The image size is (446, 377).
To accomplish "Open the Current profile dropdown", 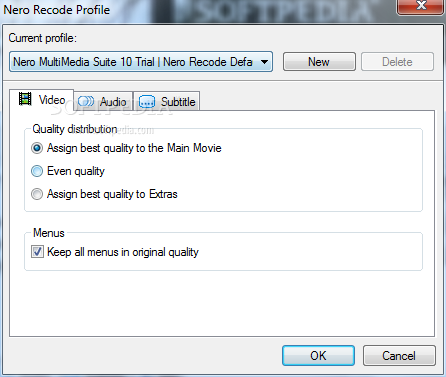I will [141, 62].
